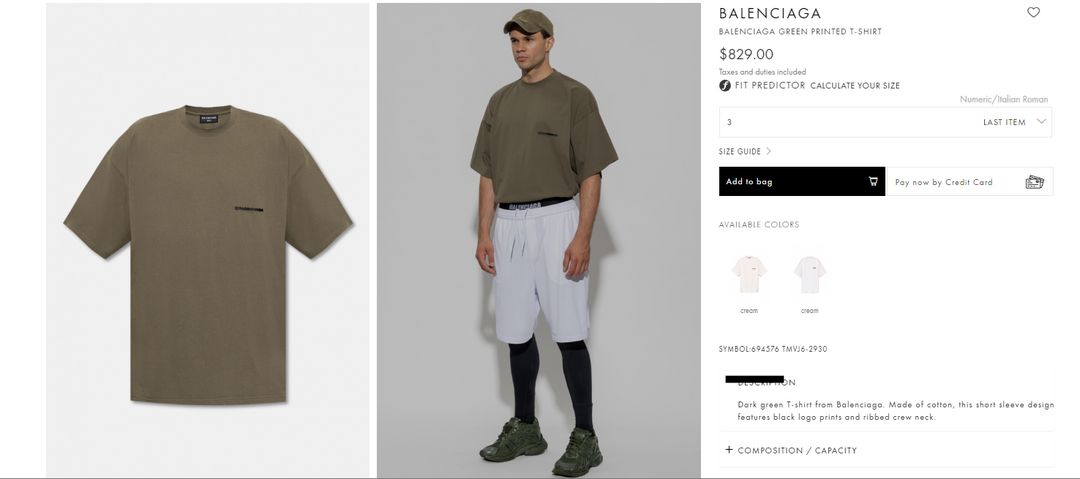Click the Balenciaga brand name heading

770,13
